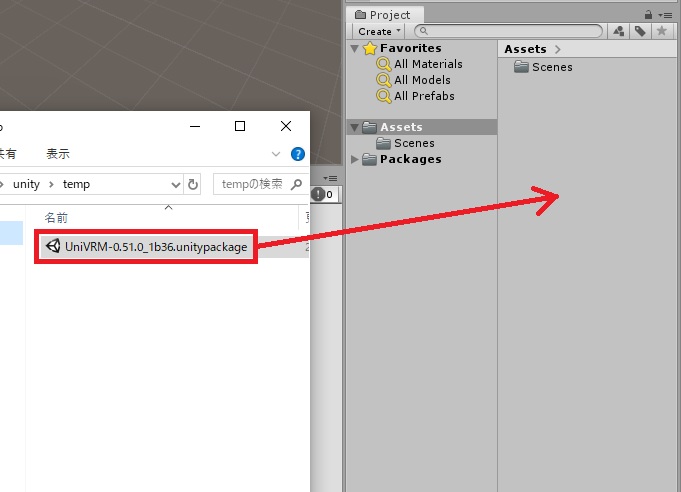Image resolution: width=681 pixels, height=492 pixels.
Task: Click the save search star icon
Action: click(661, 31)
